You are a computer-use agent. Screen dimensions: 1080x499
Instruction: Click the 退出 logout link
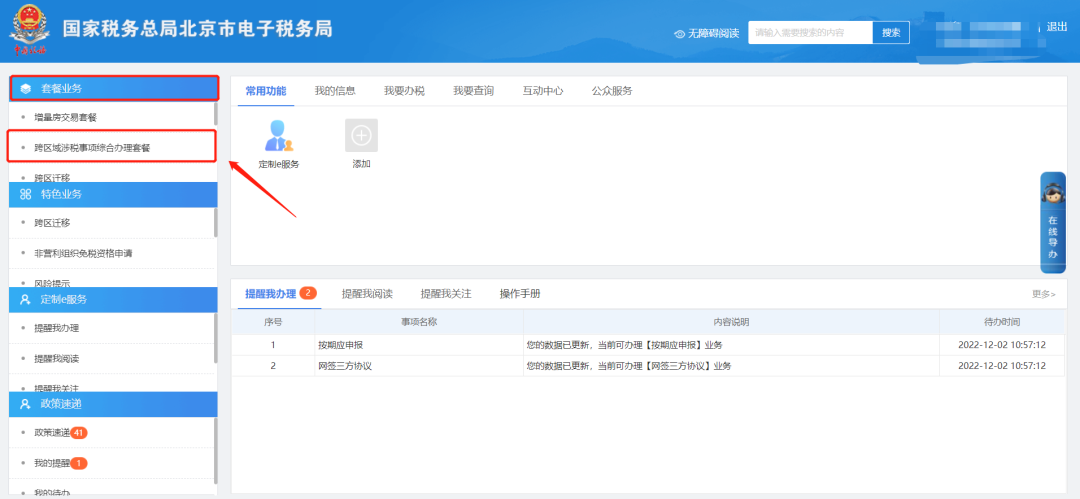(1056, 27)
